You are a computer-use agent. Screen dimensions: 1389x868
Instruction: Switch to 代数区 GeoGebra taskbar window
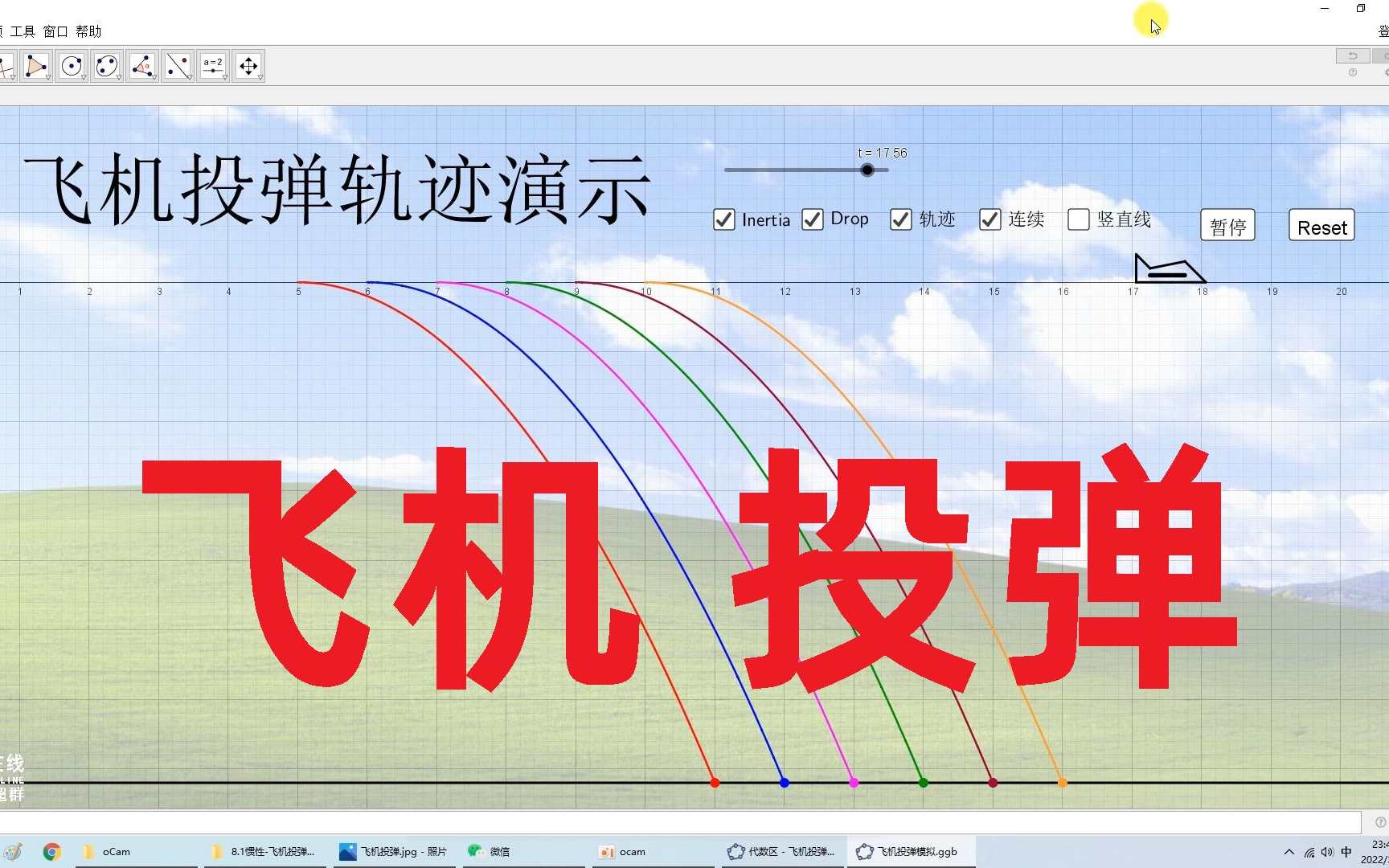coord(782,852)
